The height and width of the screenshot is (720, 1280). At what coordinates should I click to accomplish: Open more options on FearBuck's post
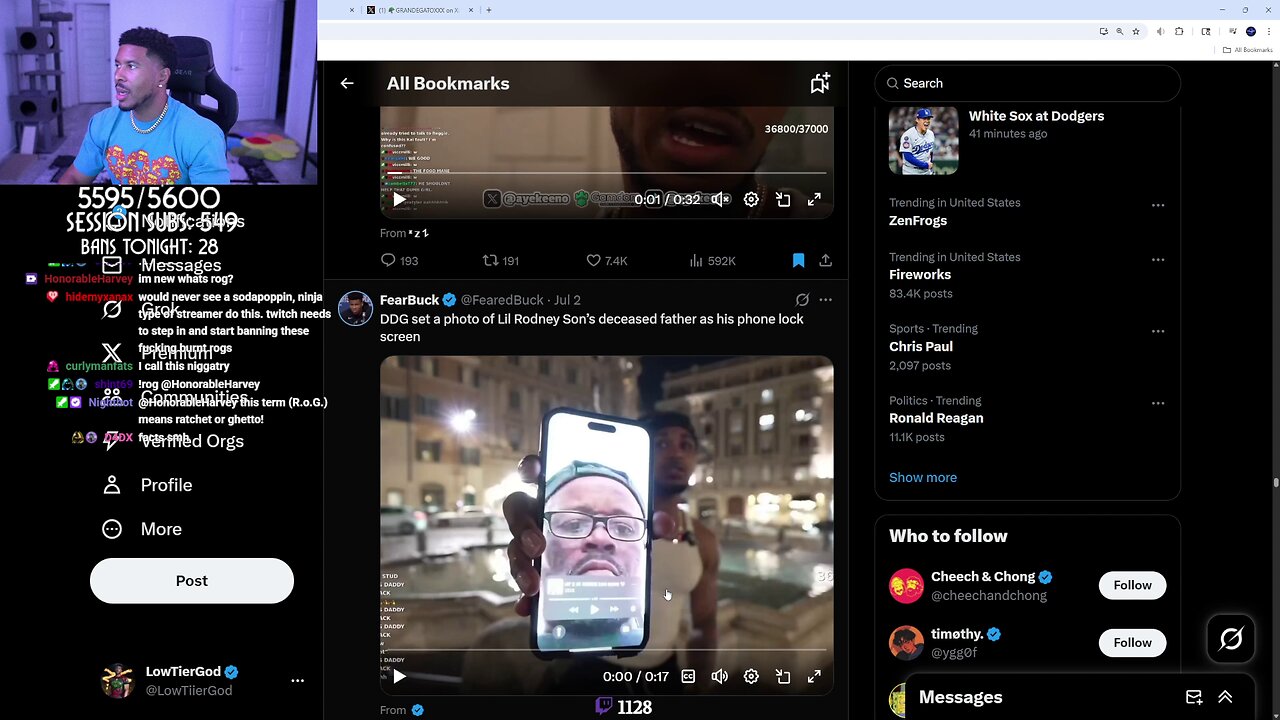825,300
